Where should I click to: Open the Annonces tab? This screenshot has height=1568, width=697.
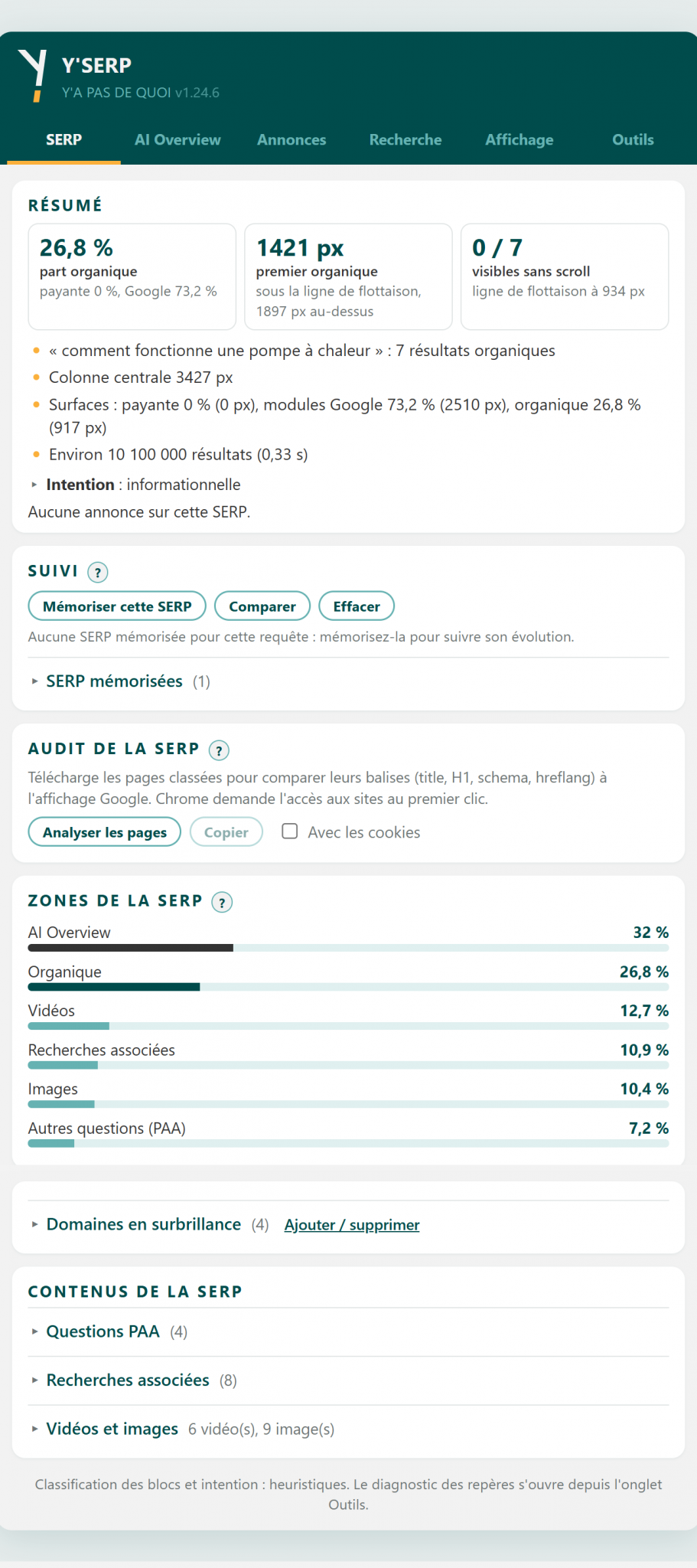(292, 140)
